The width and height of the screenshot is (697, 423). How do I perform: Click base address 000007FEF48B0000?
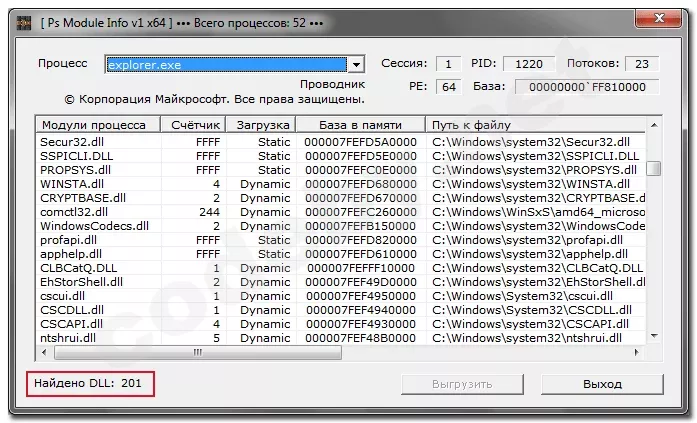click(361, 338)
